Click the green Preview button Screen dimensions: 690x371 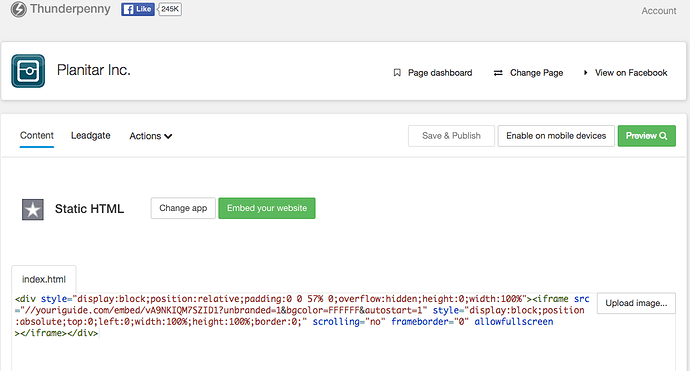[x=646, y=136]
